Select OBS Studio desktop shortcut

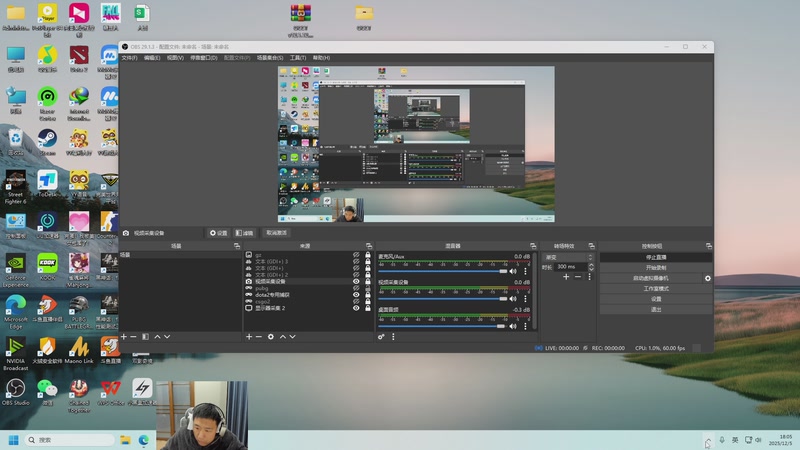(x=15, y=392)
